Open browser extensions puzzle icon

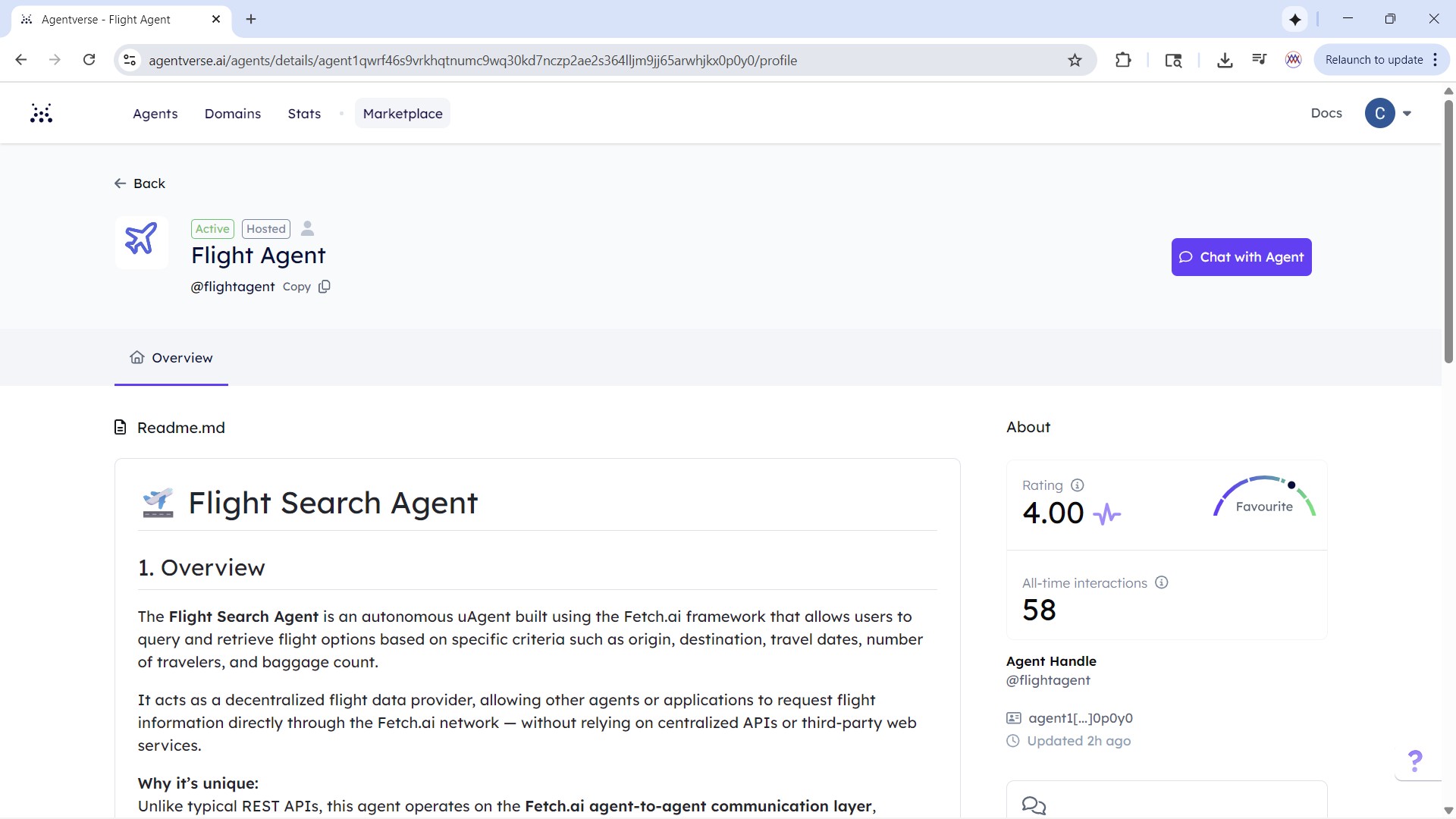click(1123, 60)
